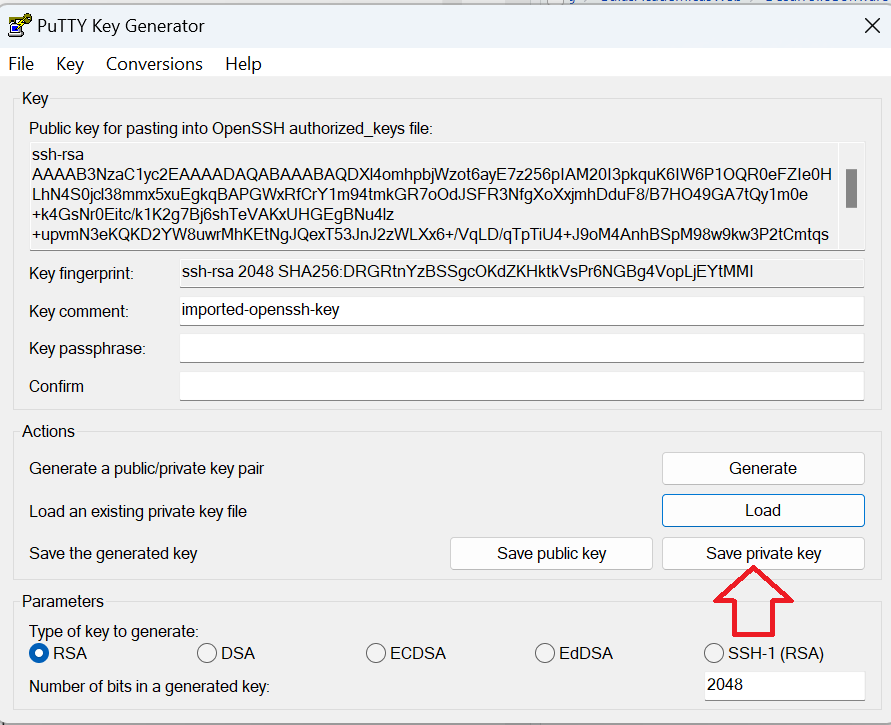Open the Key menu
The width and height of the screenshot is (891, 725).
coord(70,64)
